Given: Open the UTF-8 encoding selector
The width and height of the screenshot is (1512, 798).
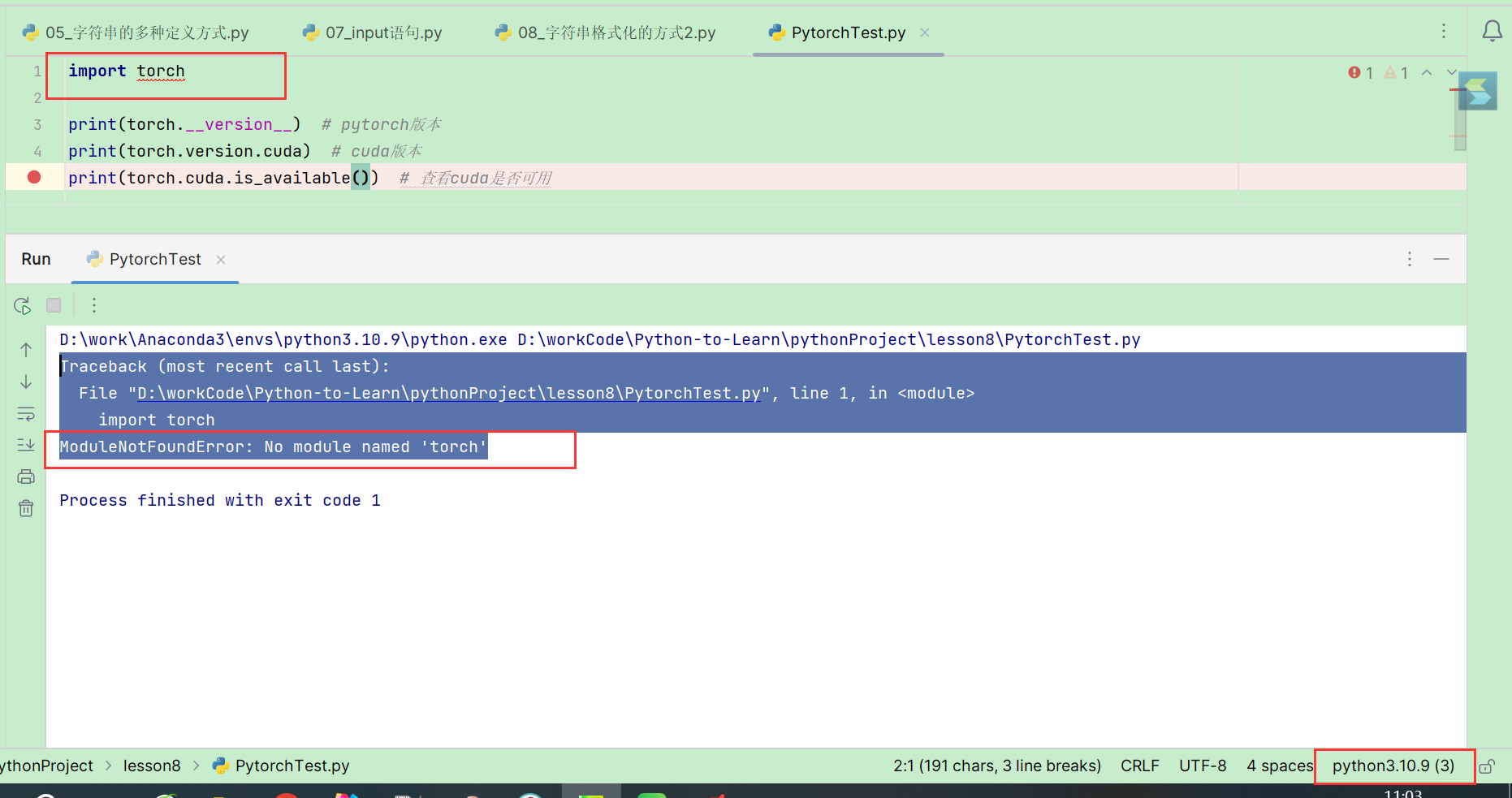Looking at the screenshot, I should pyautogui.click(x=1203, y=766).
